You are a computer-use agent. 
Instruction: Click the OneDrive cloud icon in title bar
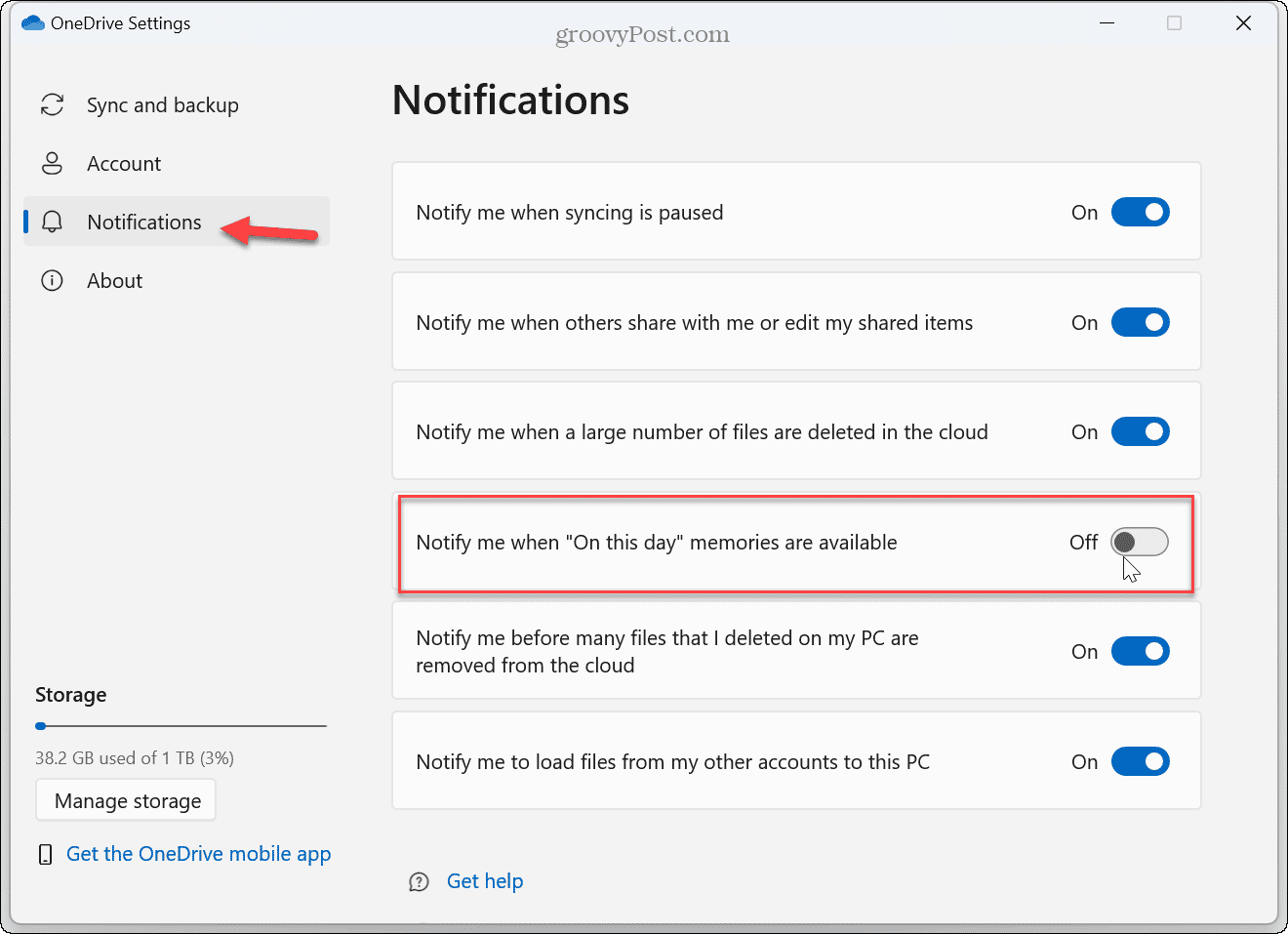[x=33, y=23]
